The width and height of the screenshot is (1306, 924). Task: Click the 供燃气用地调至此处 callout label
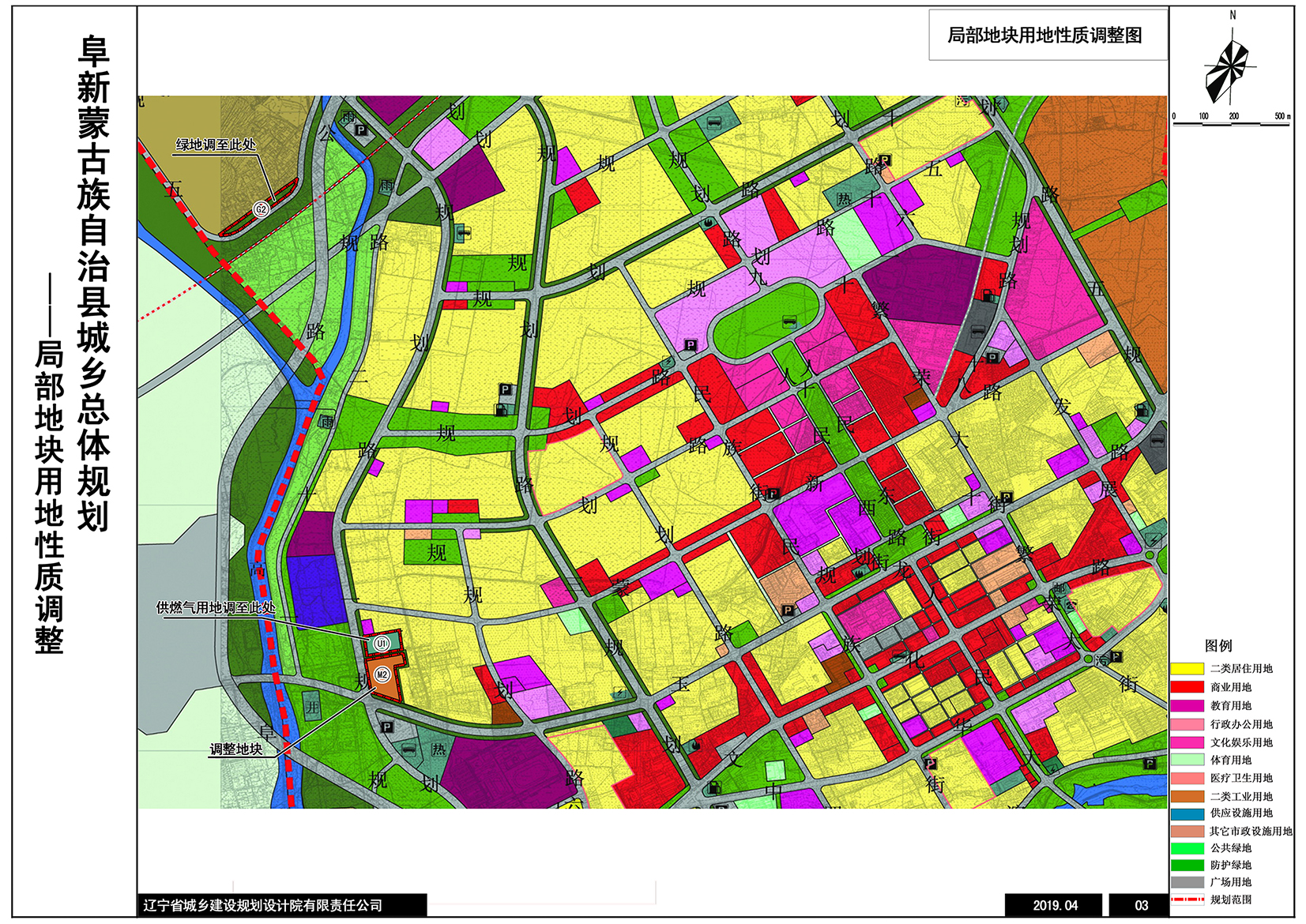pos(216,607)
